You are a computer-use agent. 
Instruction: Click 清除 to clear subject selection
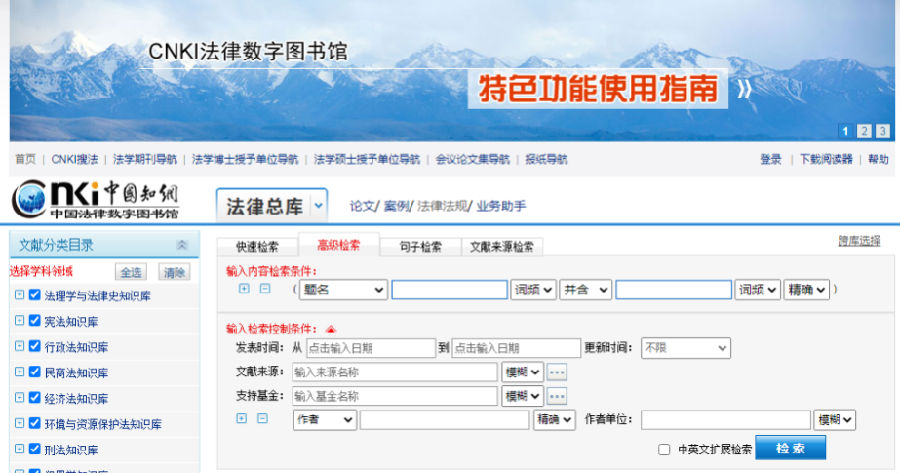(174, 272)
